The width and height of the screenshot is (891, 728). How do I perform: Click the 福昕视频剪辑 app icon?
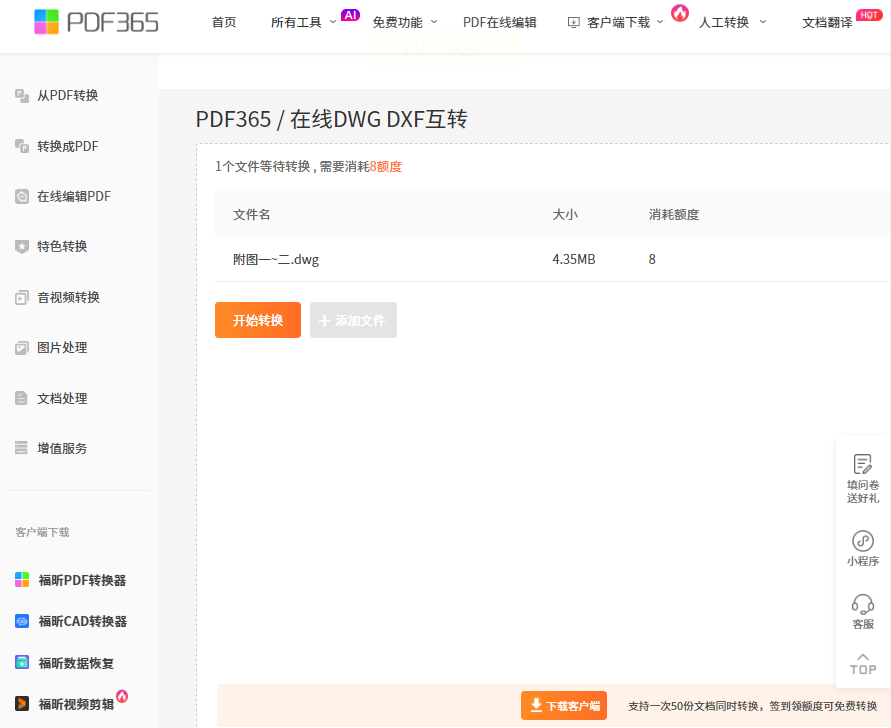[x=22, y=704]
